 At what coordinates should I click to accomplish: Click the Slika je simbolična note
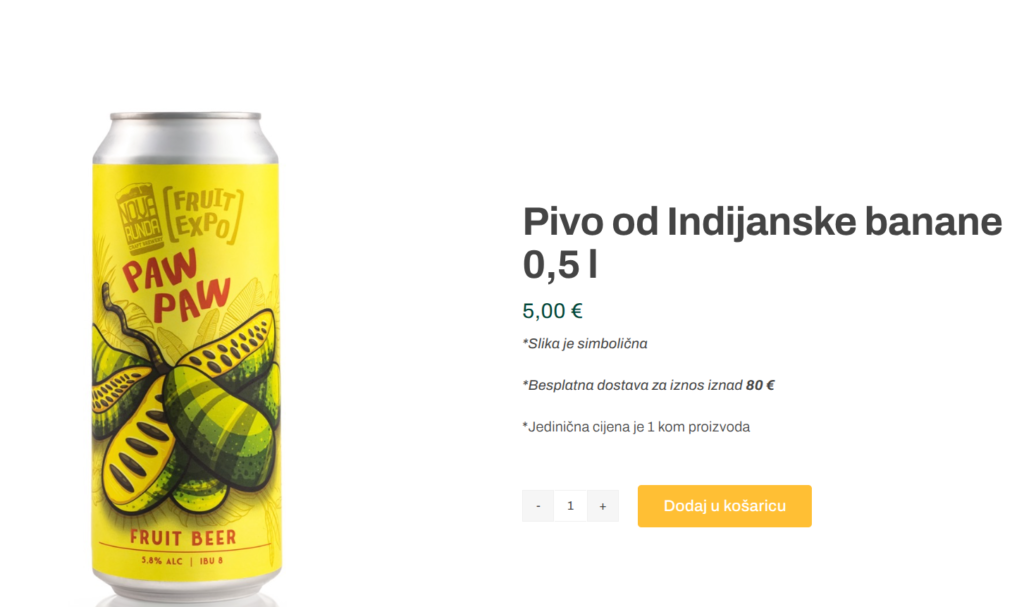584,344
